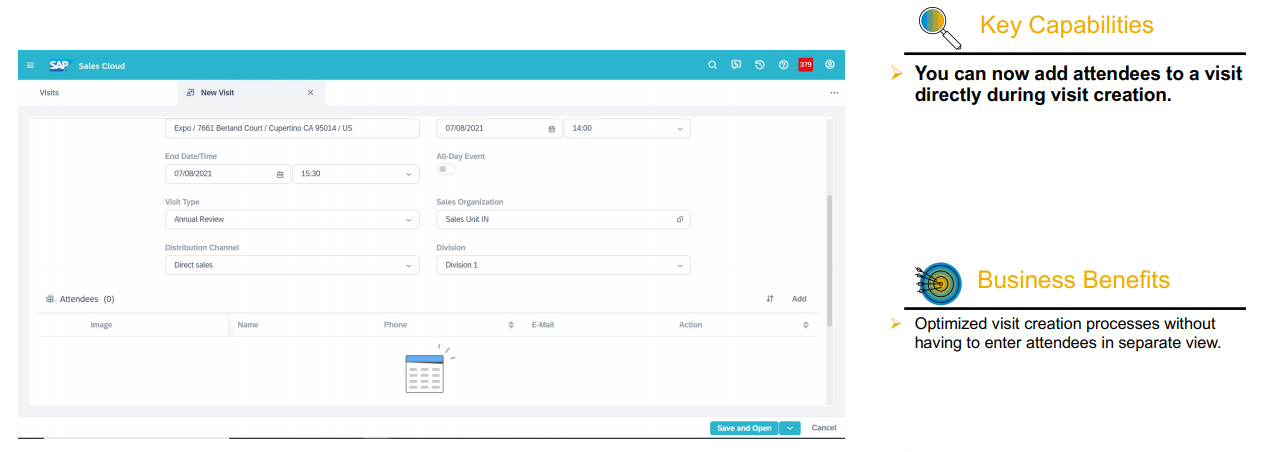
Task: Open the help question mark icon
Action: pyautogui.click(x=783, y=65)
